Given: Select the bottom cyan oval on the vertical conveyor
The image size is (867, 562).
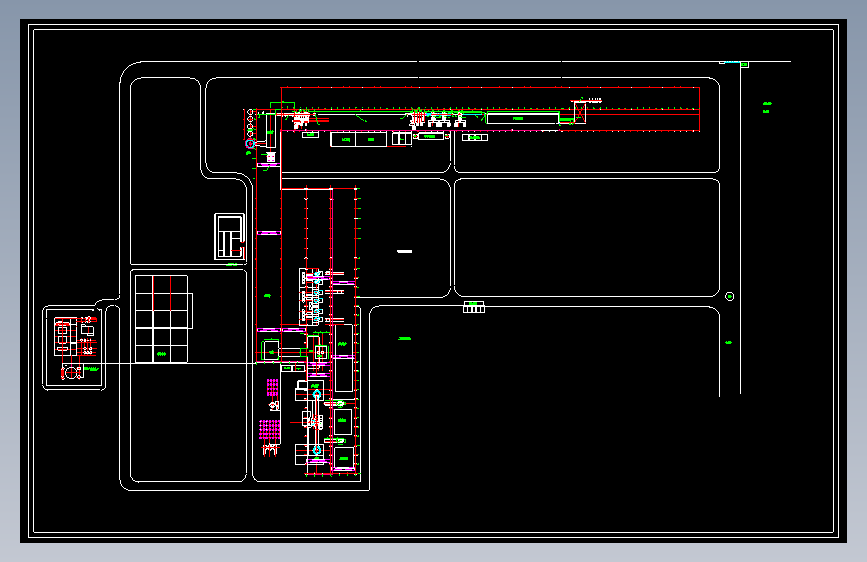Looking at the screenshot, I should click(x=317, y=450).
